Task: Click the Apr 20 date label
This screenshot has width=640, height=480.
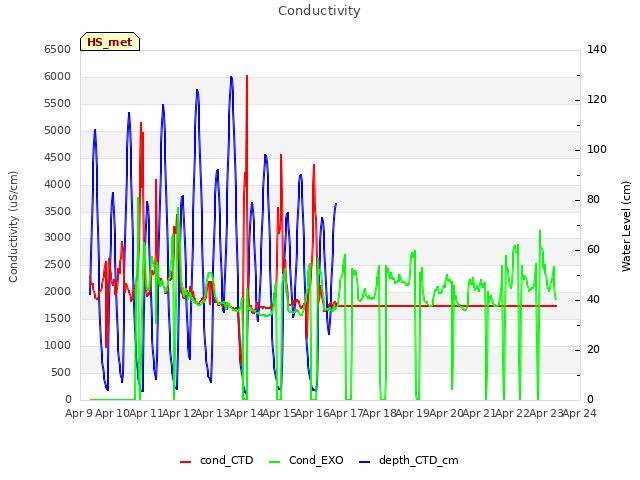Action: coord(446,413)
